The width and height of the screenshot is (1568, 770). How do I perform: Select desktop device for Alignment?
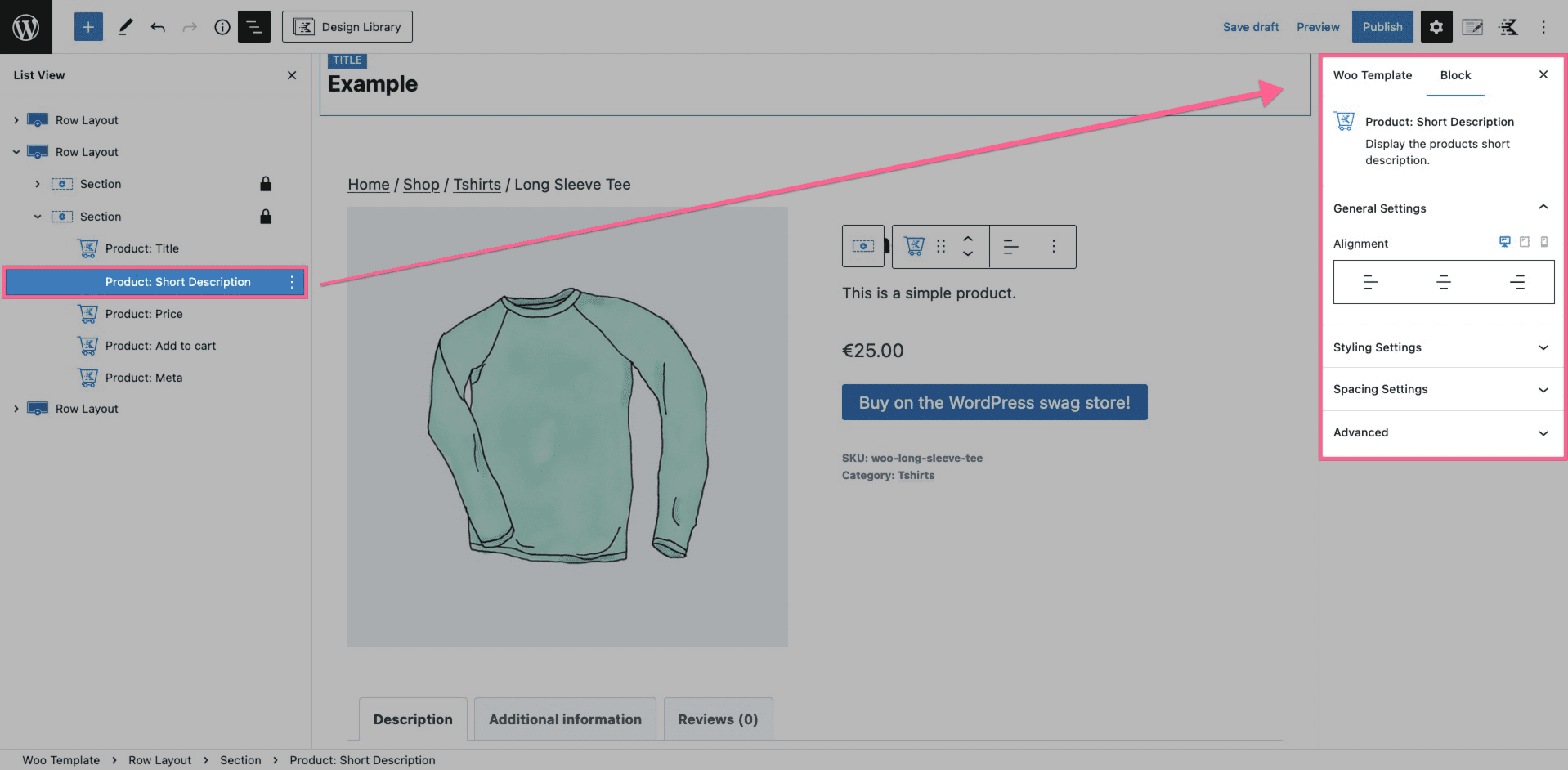(1504, 242)
